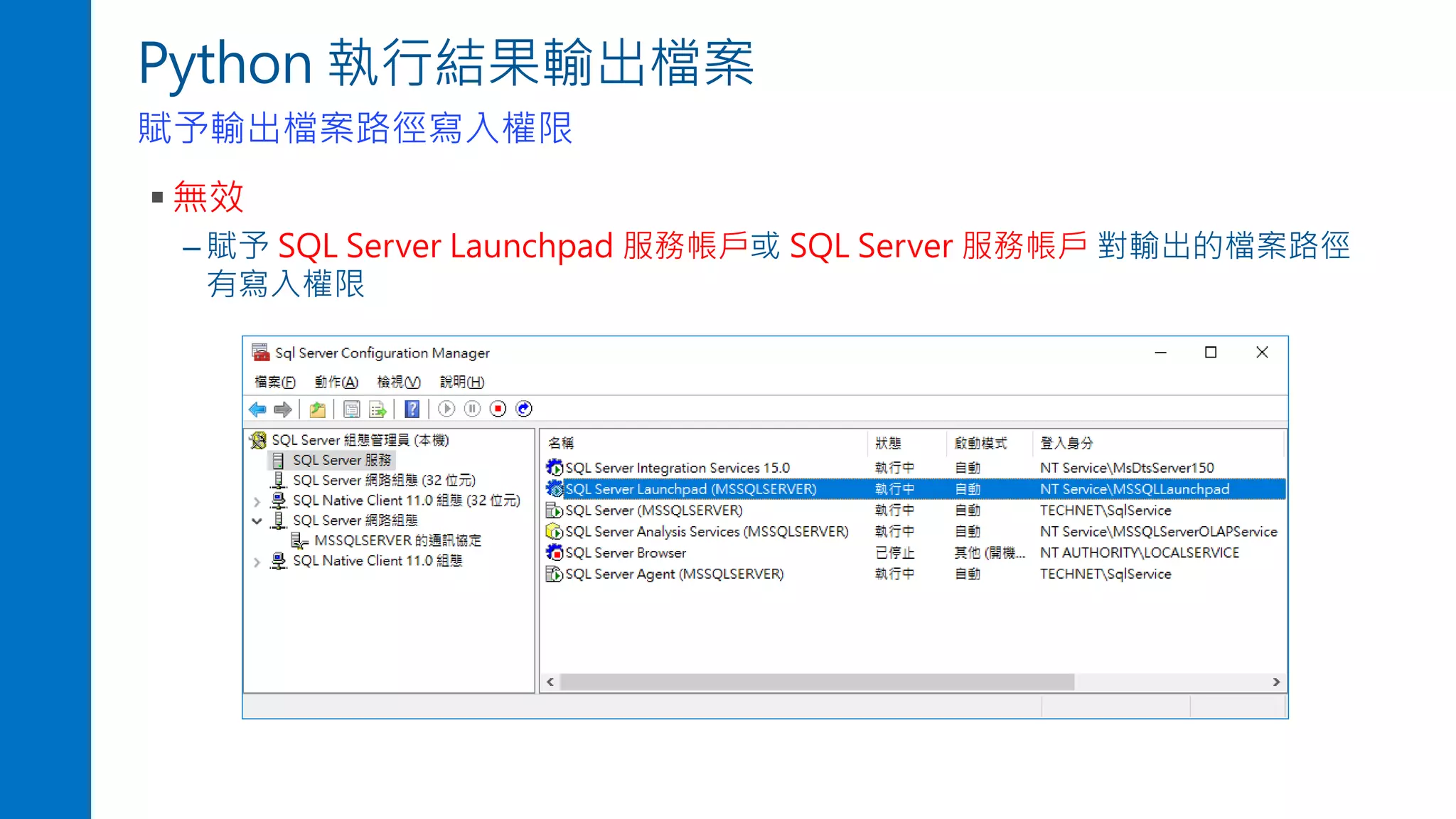Open the 檔案(F) menu

pos(275,382)
